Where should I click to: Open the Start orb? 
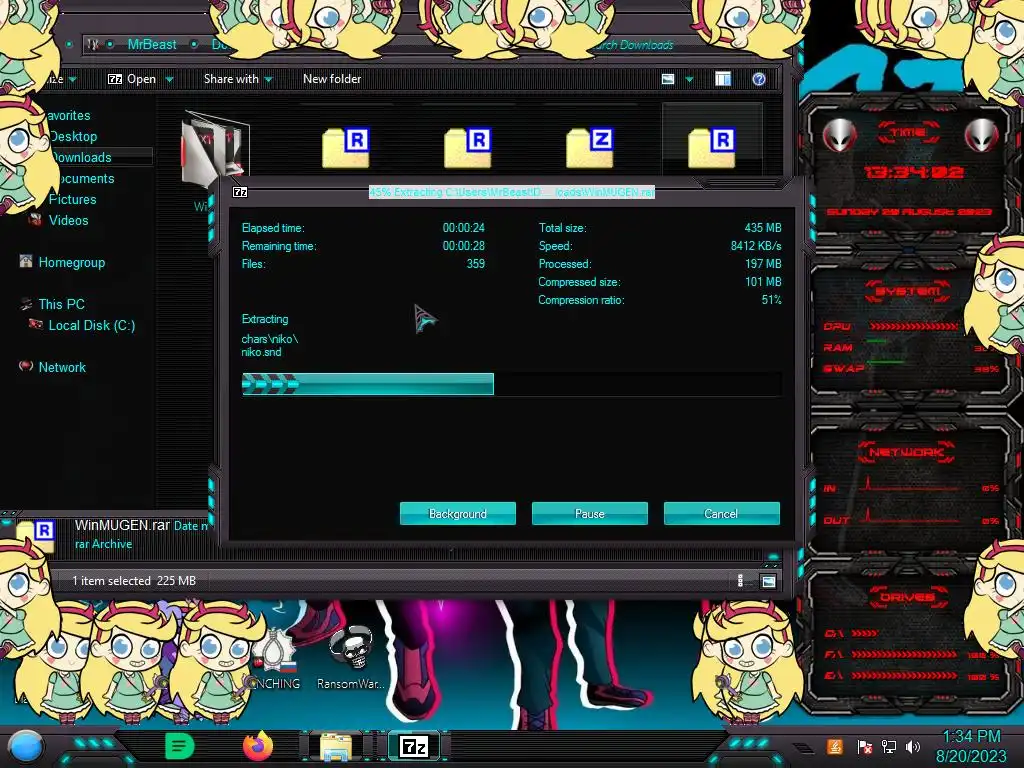coord(26,746)
